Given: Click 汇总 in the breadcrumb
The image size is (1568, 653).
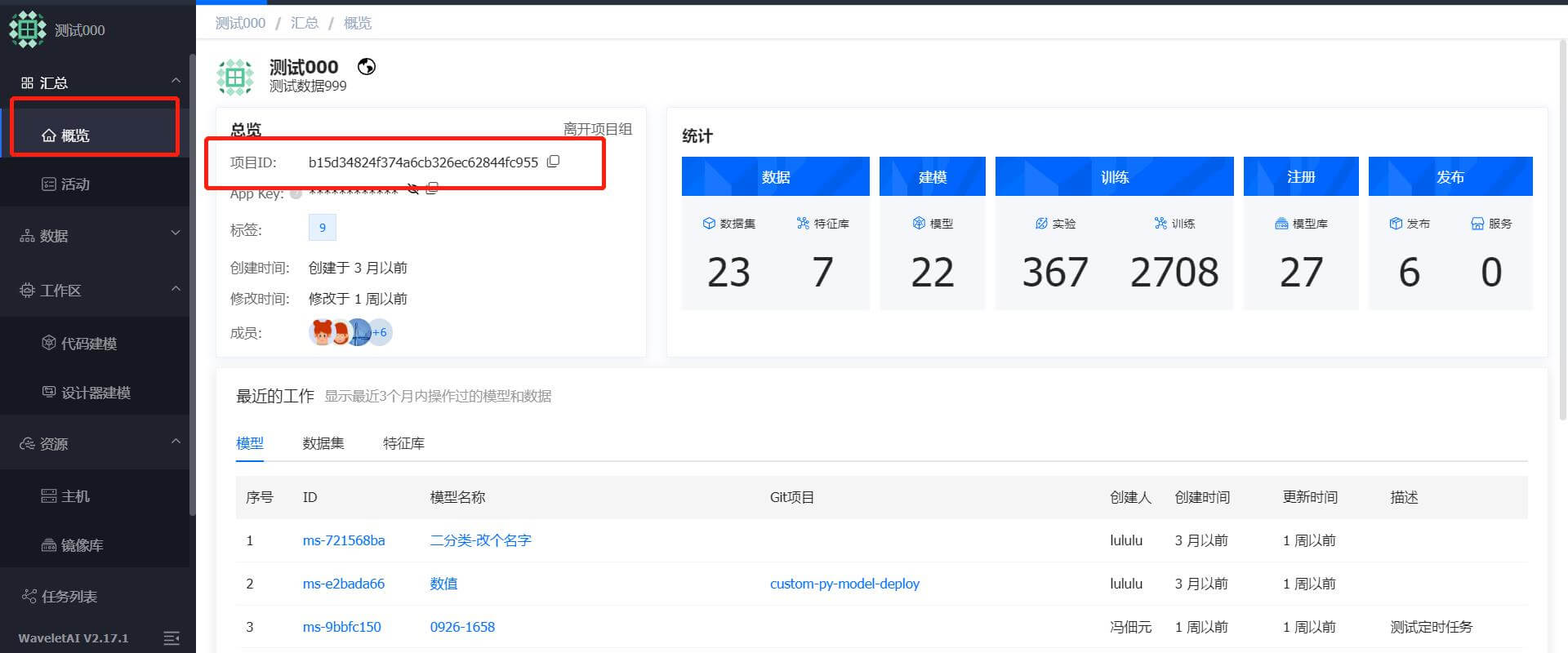Looking at the screenshot, I should [x=305, y=23].
